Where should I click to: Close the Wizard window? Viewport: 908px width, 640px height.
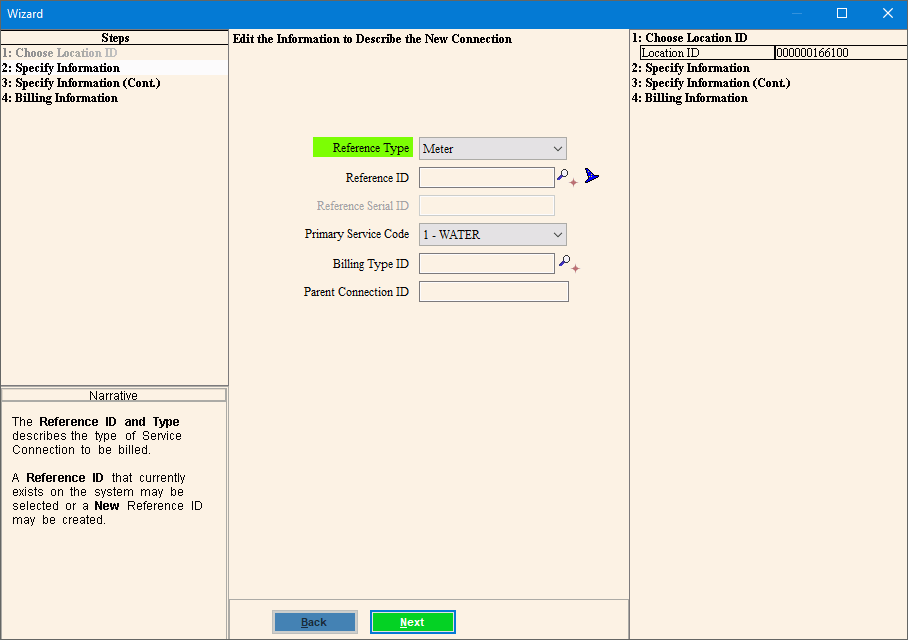pyautogui.click(x=887, y=14)
